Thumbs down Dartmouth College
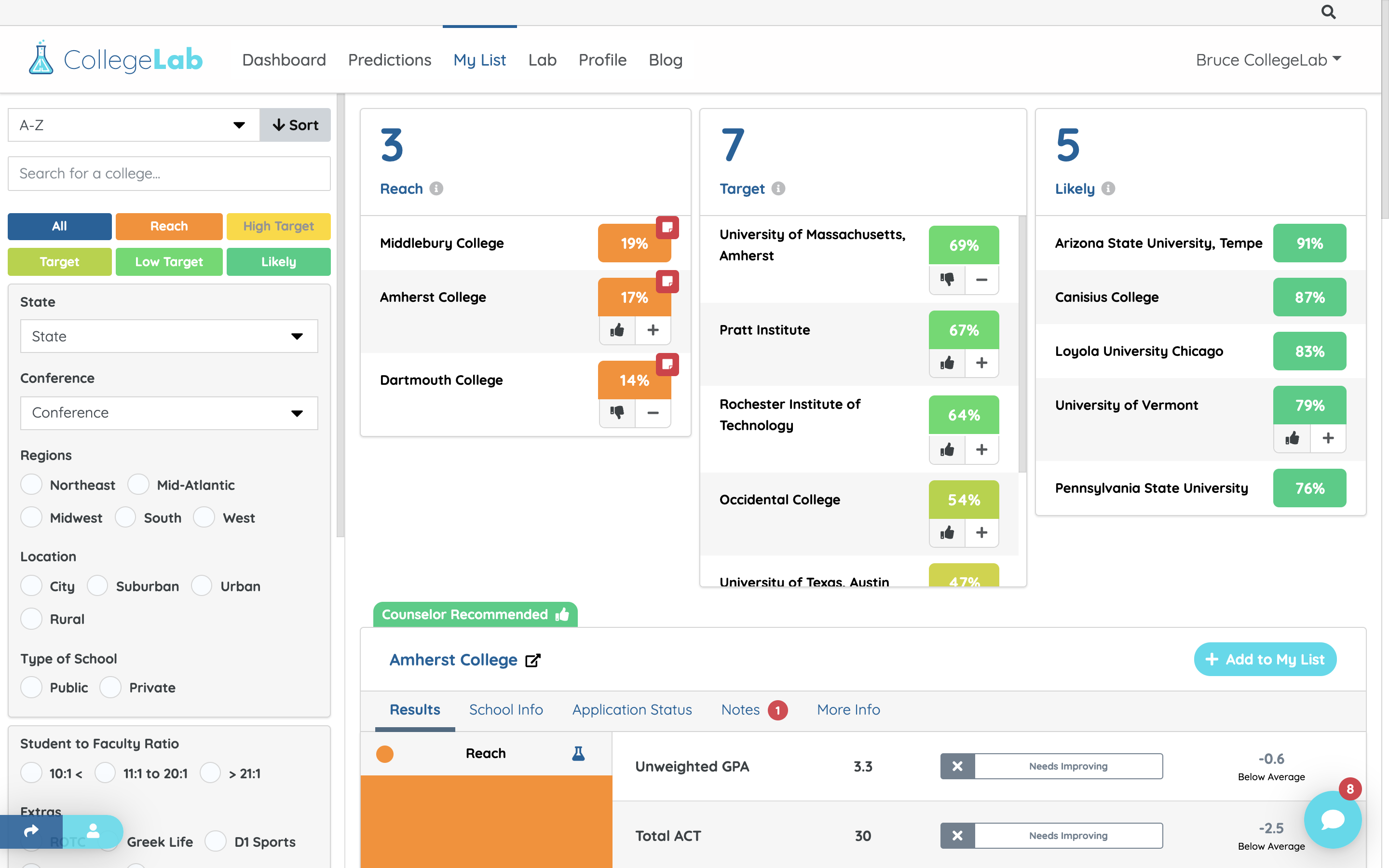The image size is (1389, 868). click(617, 413)
